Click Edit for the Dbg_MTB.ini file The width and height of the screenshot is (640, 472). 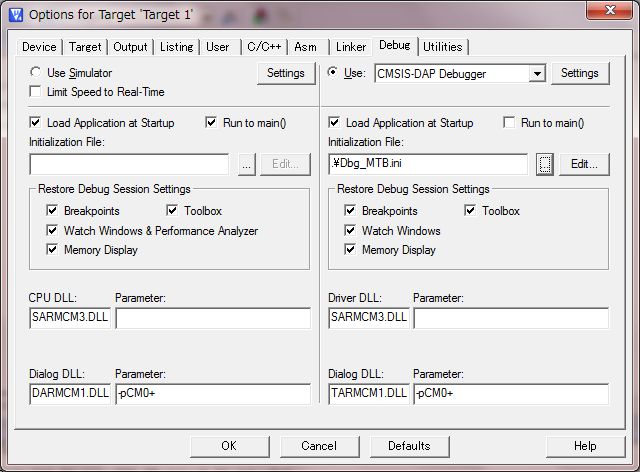click(x=584, y=164)
